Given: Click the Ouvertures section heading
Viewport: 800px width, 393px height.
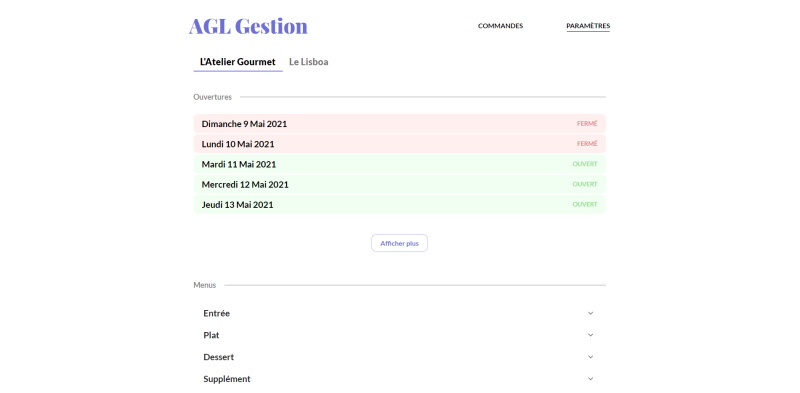Looking at the screenshot, I should click(212, 97).
